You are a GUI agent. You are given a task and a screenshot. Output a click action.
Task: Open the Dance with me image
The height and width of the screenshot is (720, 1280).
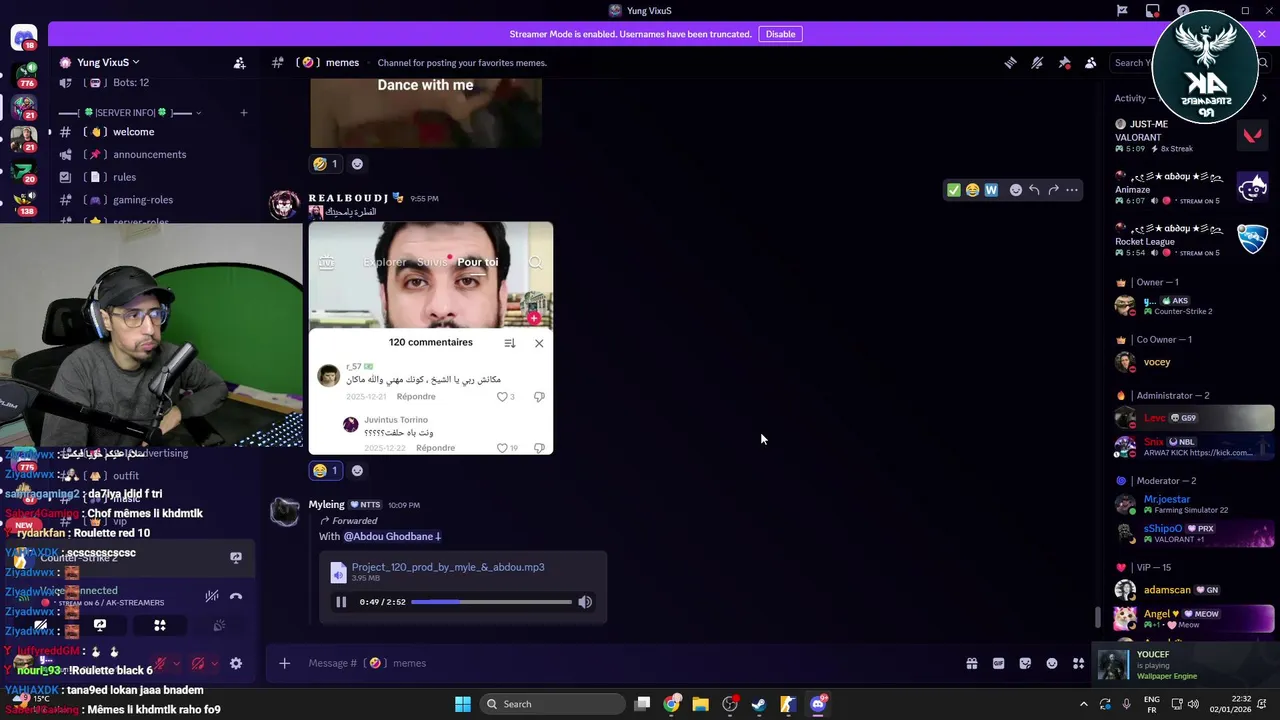click(x=426, y=111)
